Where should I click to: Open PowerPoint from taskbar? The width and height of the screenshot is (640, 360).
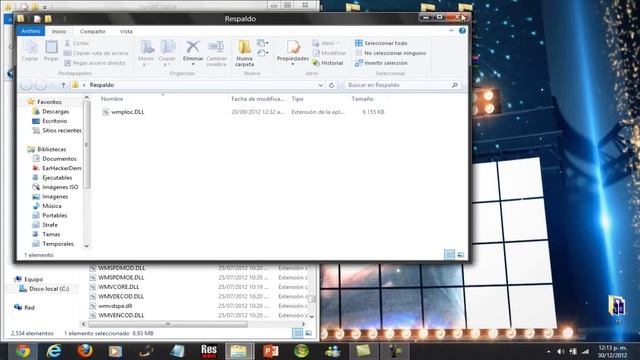tap(270, 351)
